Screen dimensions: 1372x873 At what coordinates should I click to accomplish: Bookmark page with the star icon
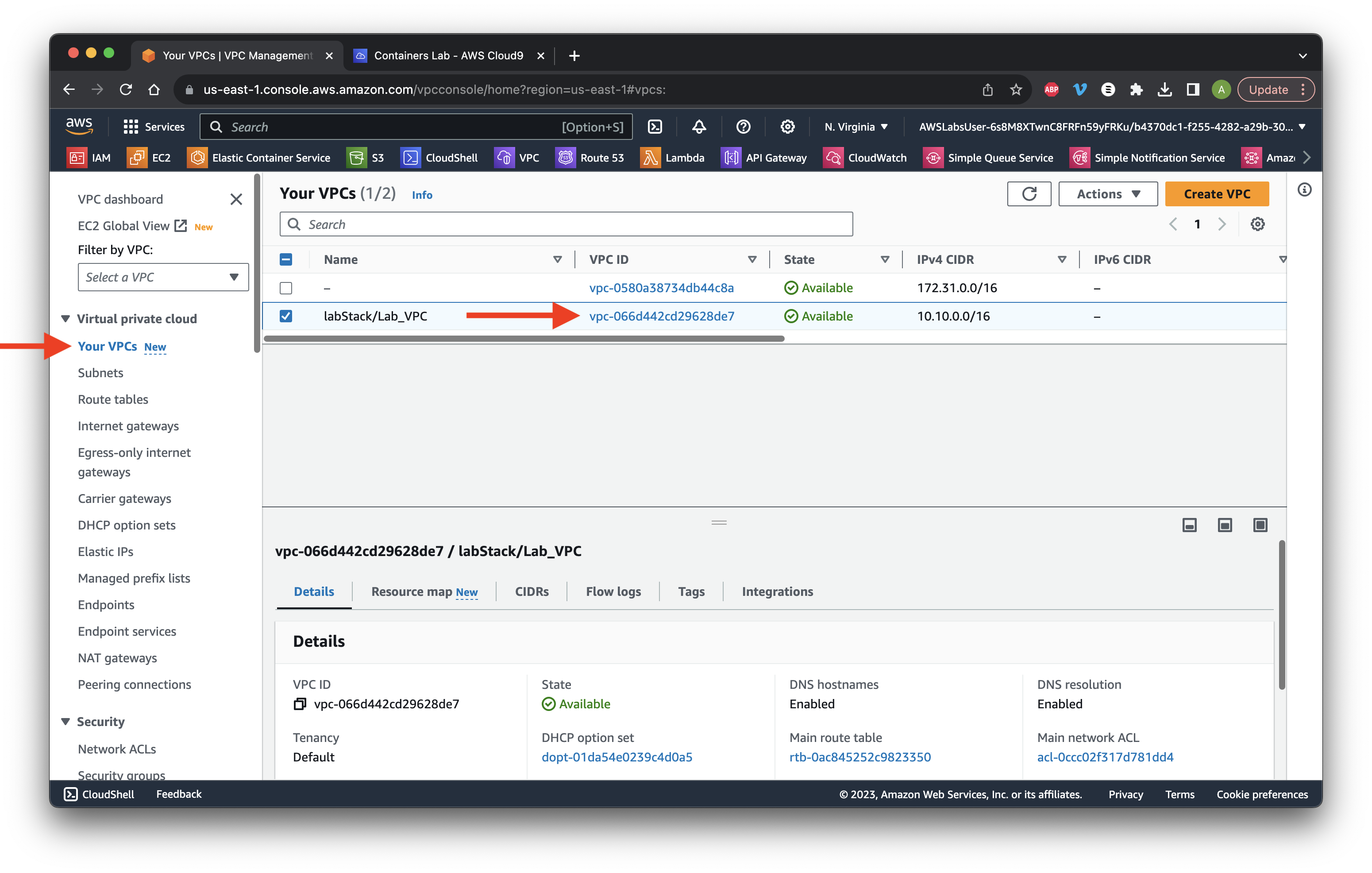pos(1016,89)
